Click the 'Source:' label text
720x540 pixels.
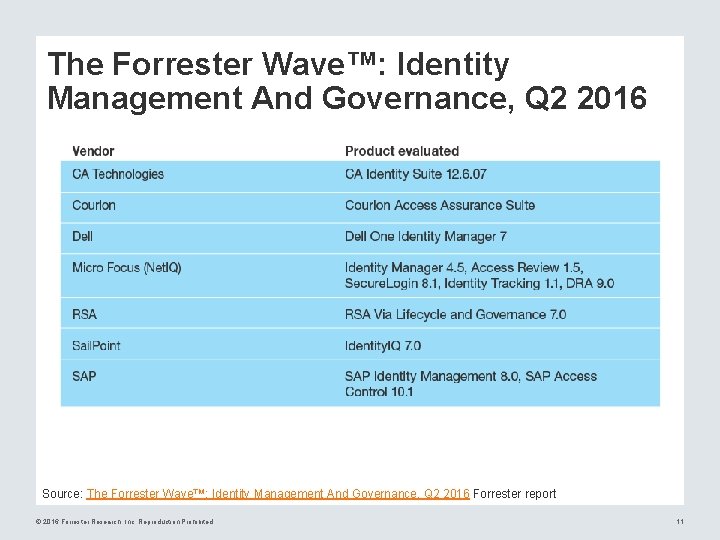pos(62,494)
